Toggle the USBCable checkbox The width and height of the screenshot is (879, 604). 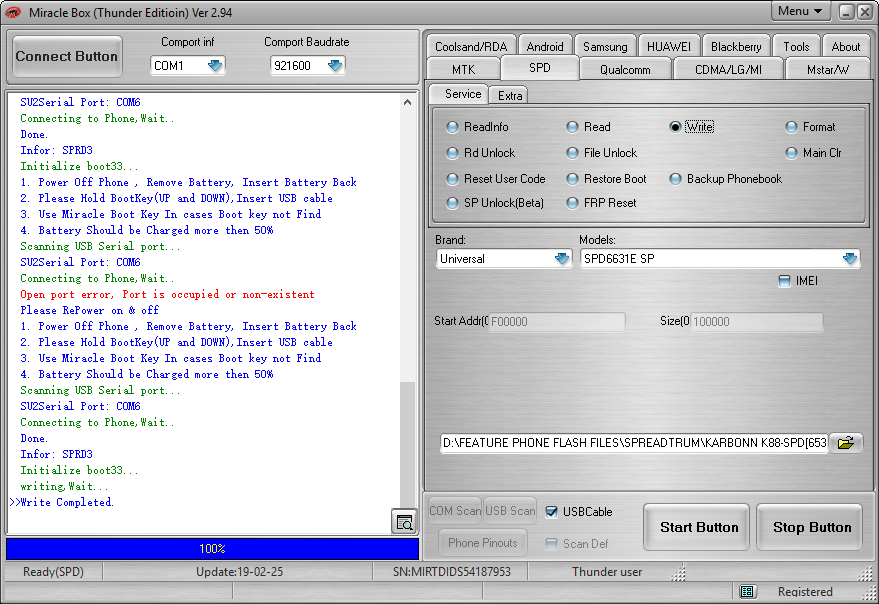552,511
